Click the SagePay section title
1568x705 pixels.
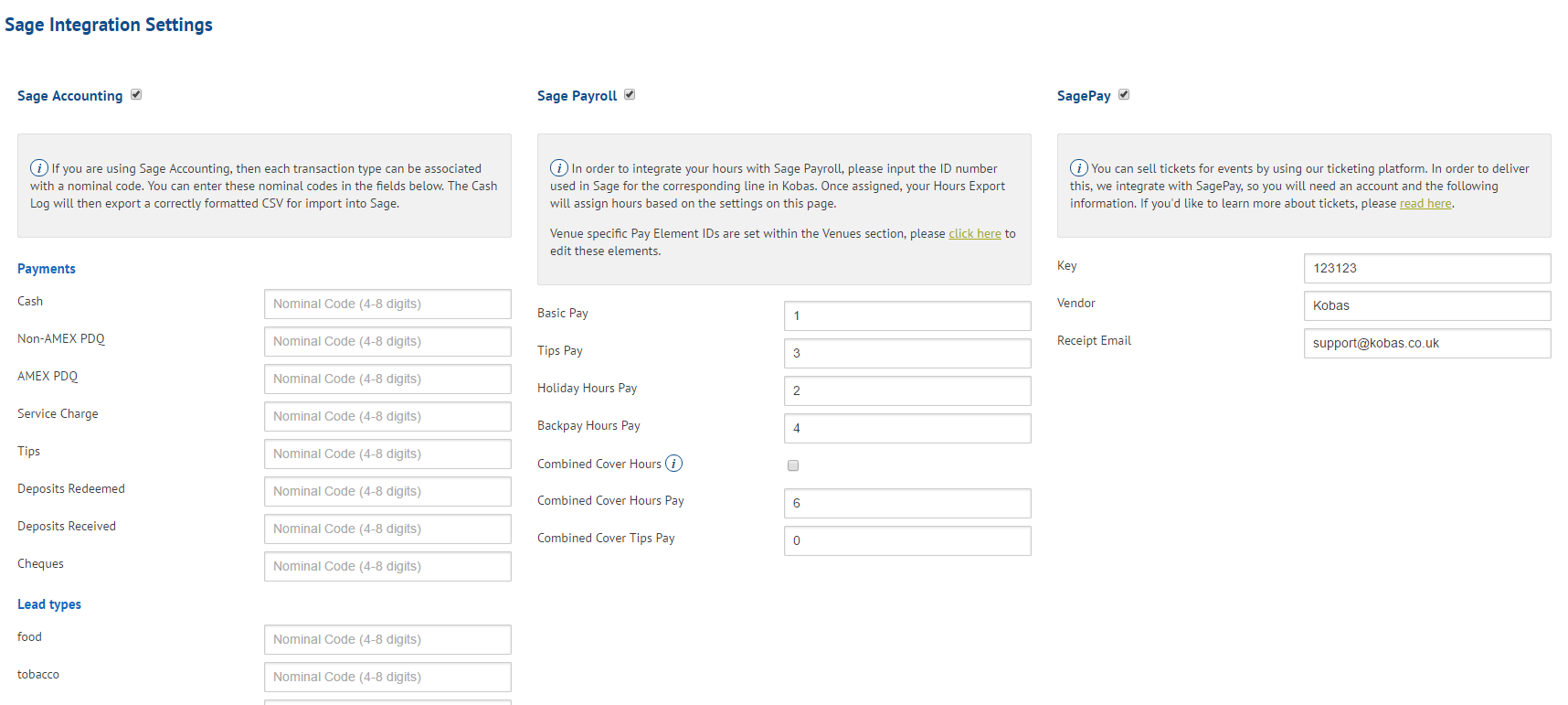point(1084,96)
